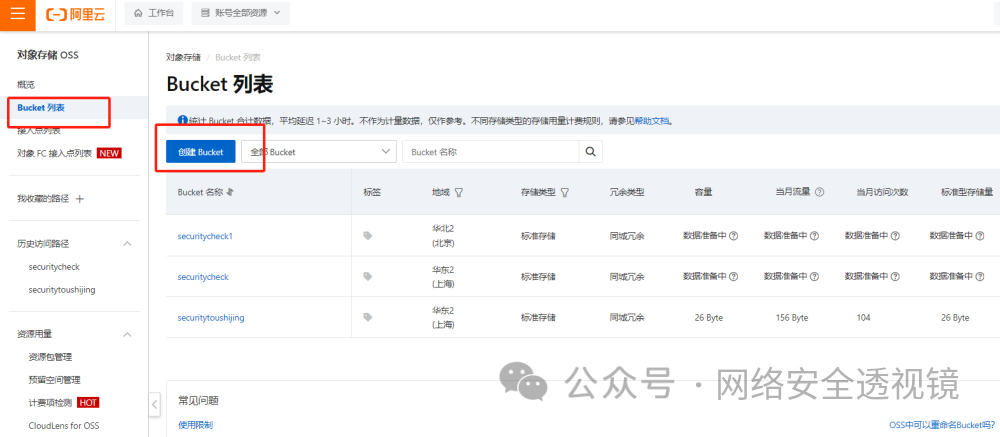Screen dimensions: 1000x437
Task: Open the 工作台 workbench button
Action: [154, 13]
